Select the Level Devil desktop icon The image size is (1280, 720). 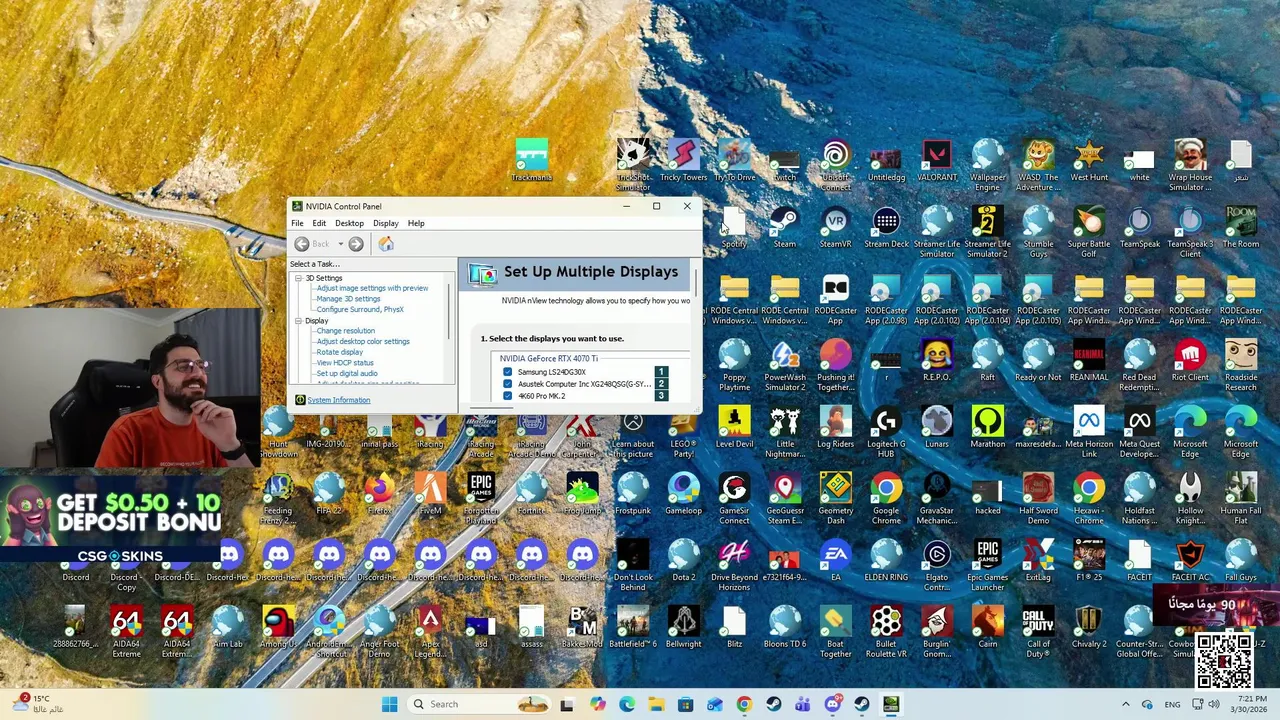tap(734, 427)
